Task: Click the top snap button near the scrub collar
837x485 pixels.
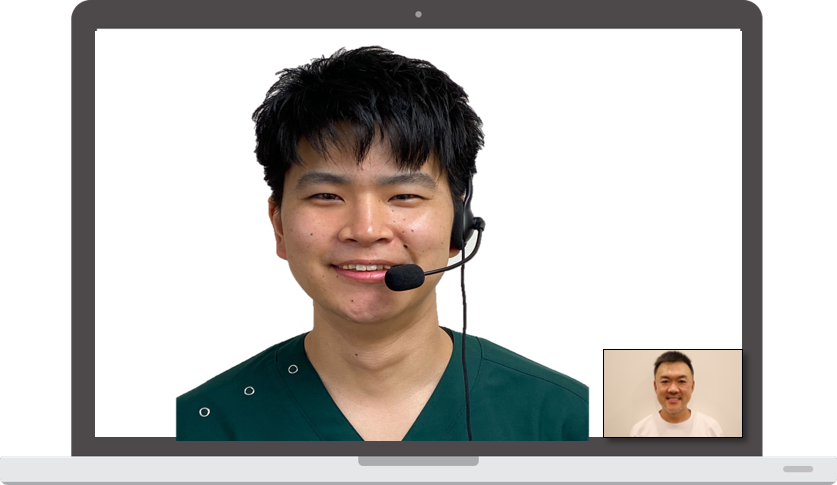Action: (x=292, y=369)
